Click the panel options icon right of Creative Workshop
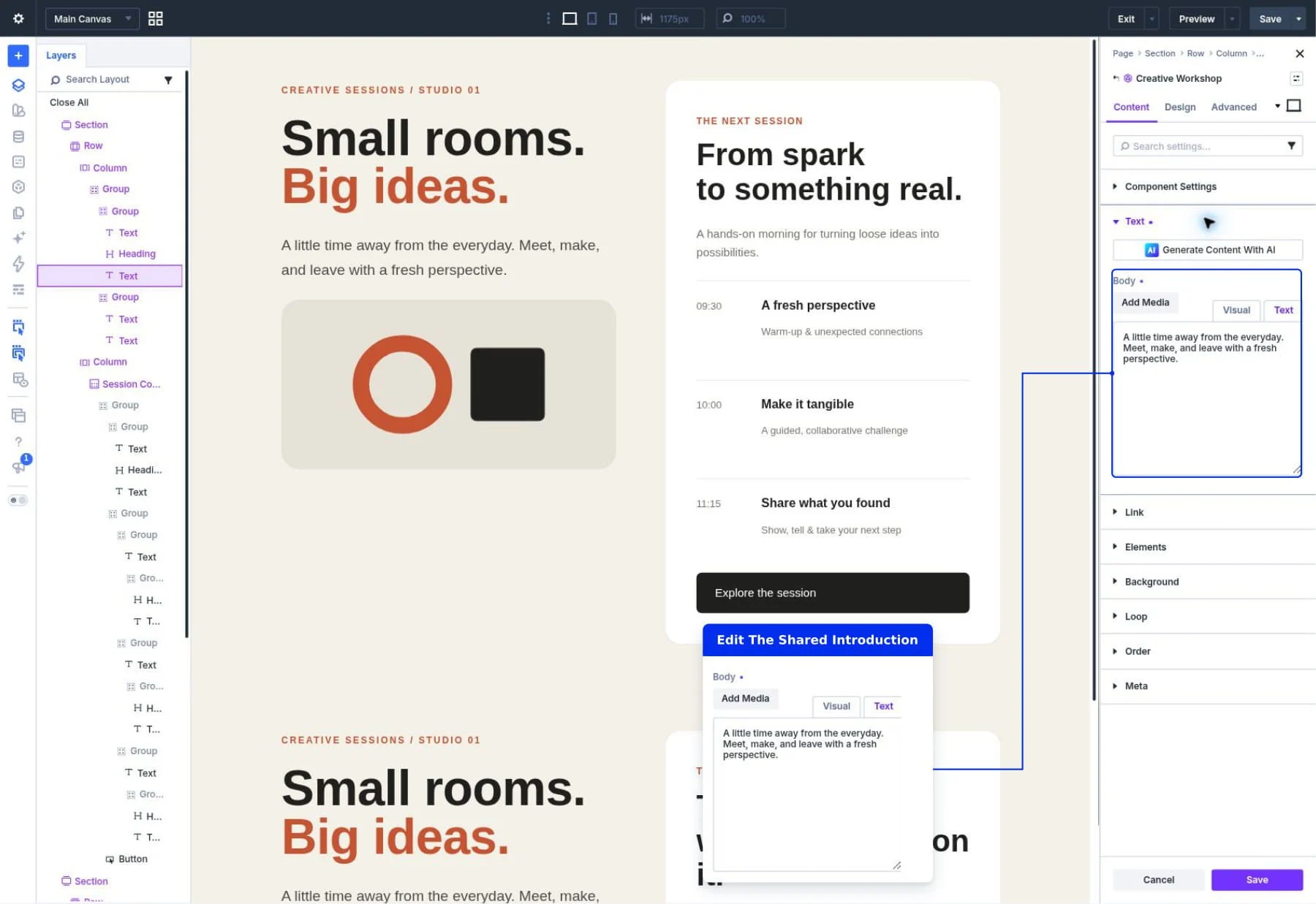This screenshot has height=904, width=1316. [x=1296, y=78]
